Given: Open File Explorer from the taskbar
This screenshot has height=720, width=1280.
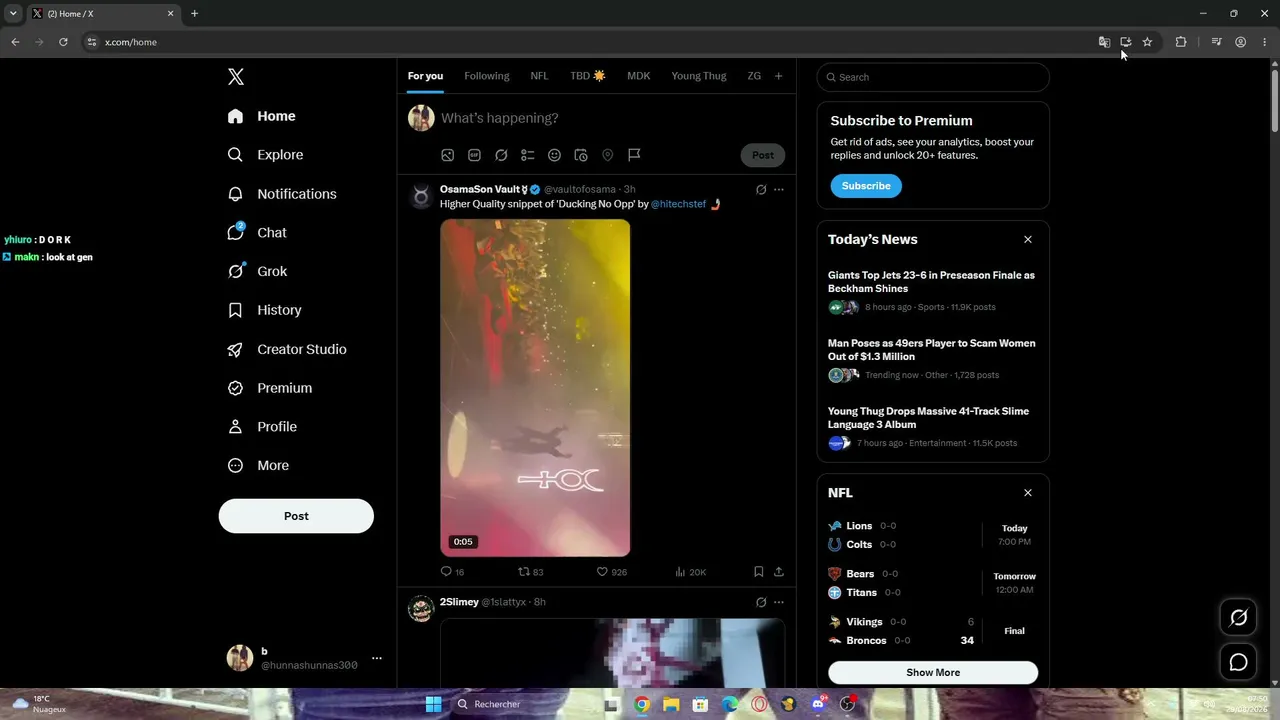Looking at the screenshot, I should pos(671,704).
